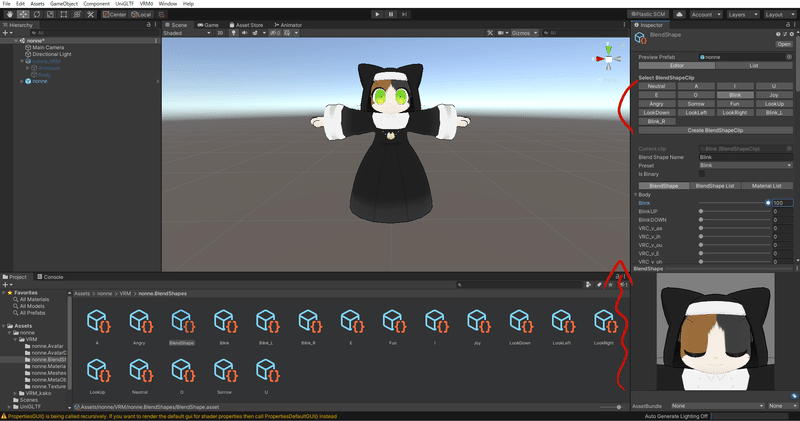Toggle scene audio speaker icon

[244, 33]
